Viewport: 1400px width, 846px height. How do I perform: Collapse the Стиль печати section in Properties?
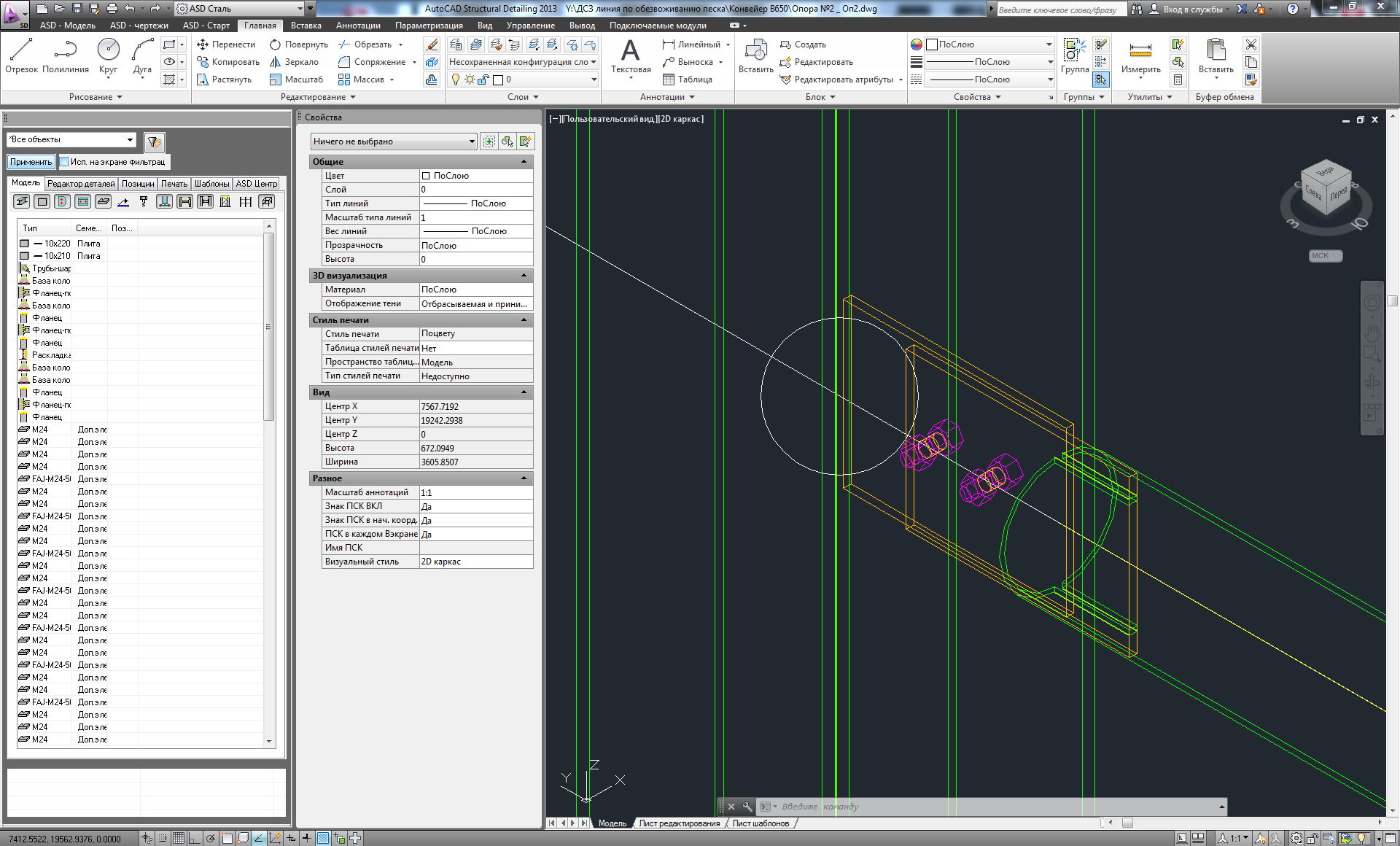[x=524, y=319]
